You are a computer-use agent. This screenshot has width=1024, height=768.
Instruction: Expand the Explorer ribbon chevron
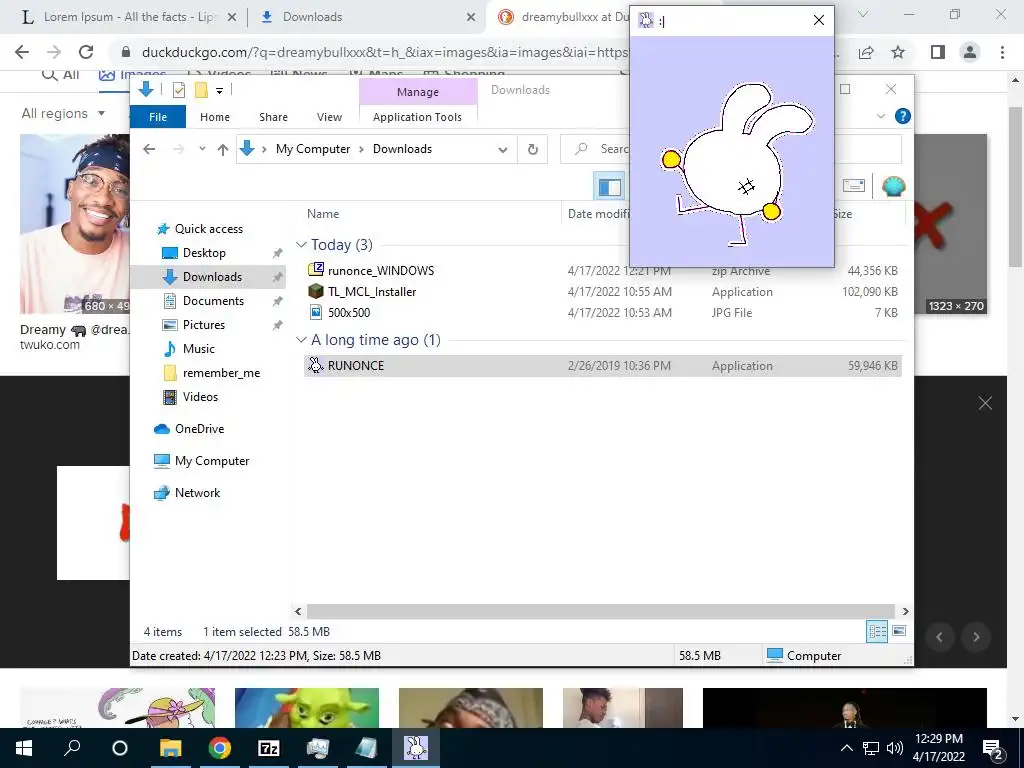coord(880,116)
